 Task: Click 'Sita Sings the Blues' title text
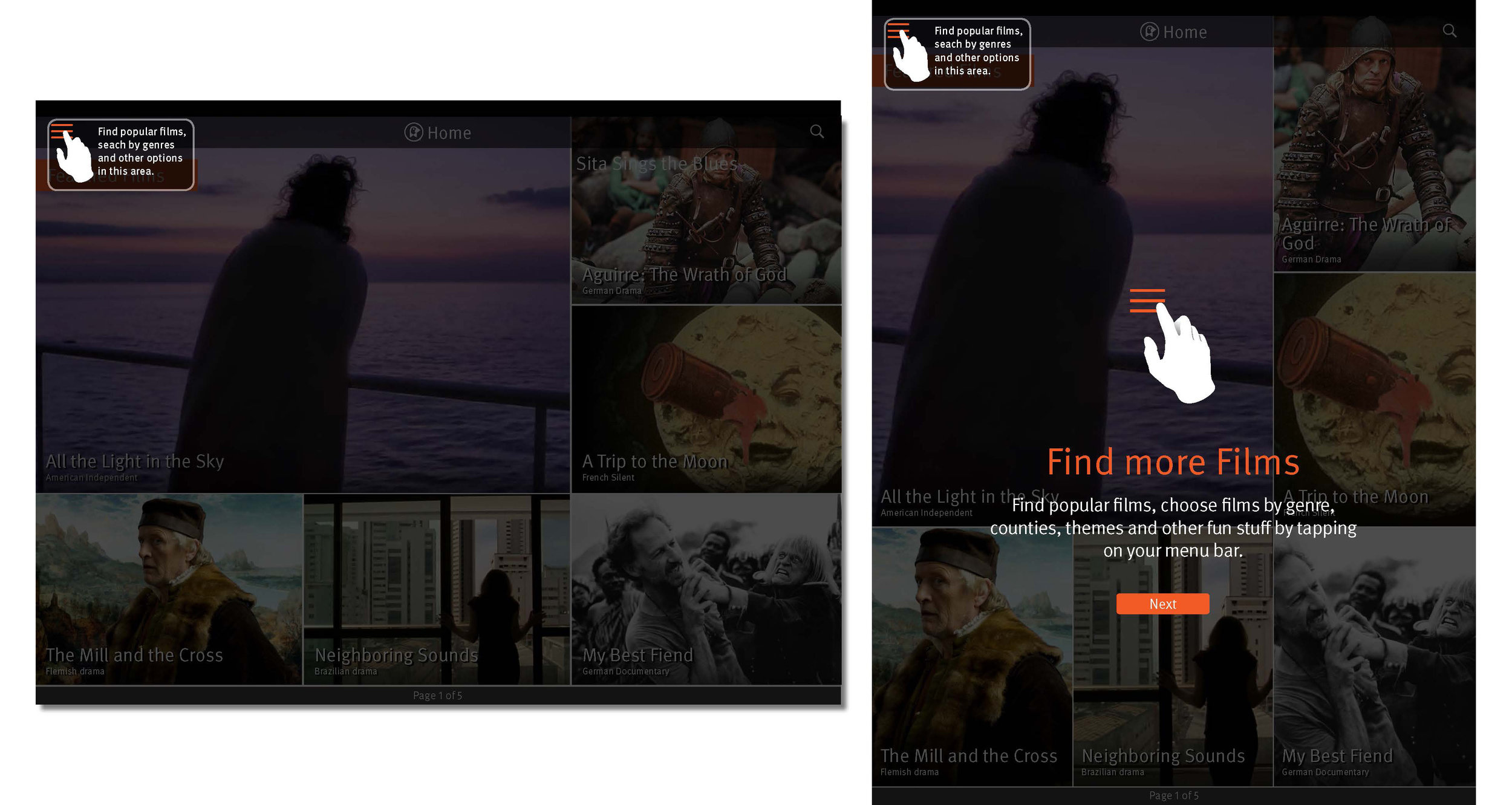656,163
